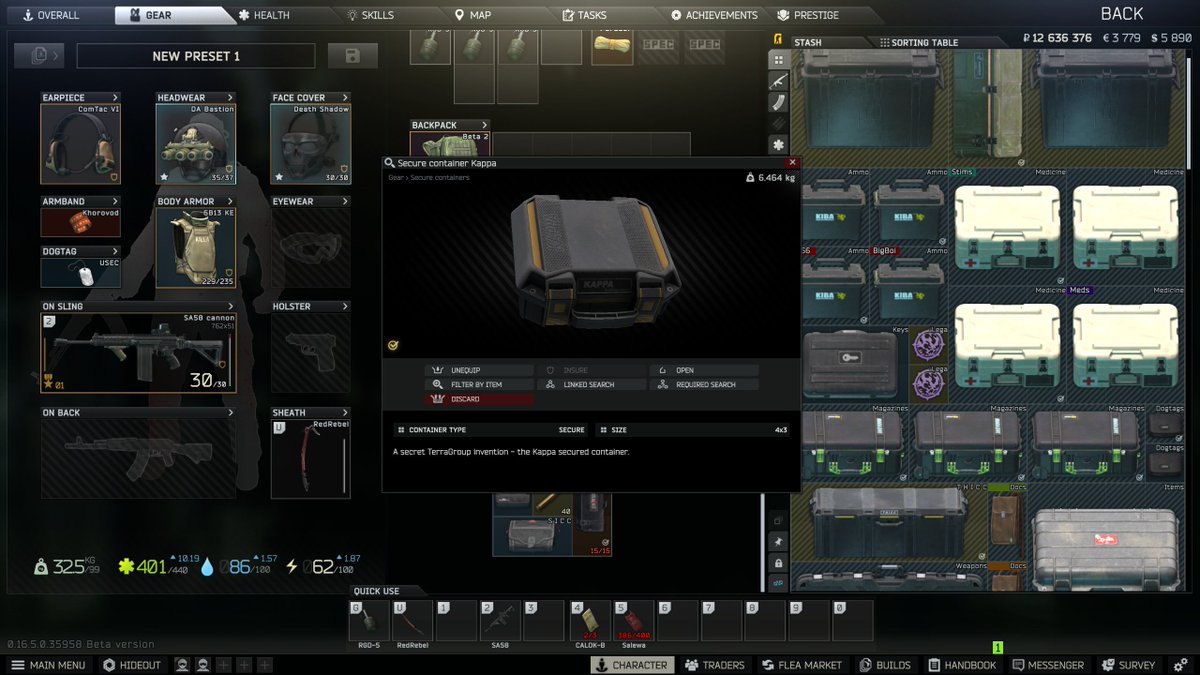Expand the Holster slot arrow
This screenshot has width=1200, height=675.
[345, 307]
